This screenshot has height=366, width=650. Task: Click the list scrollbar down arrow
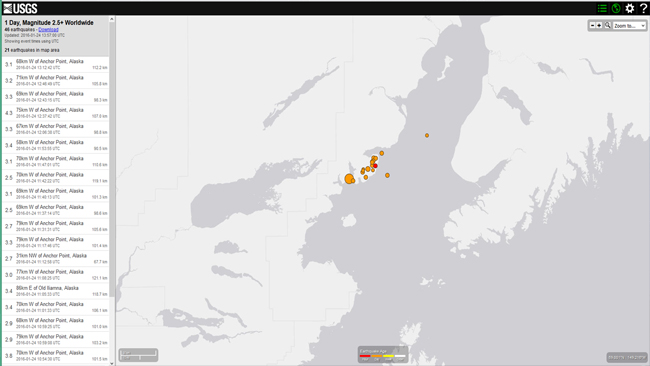(x=112, y=363)
